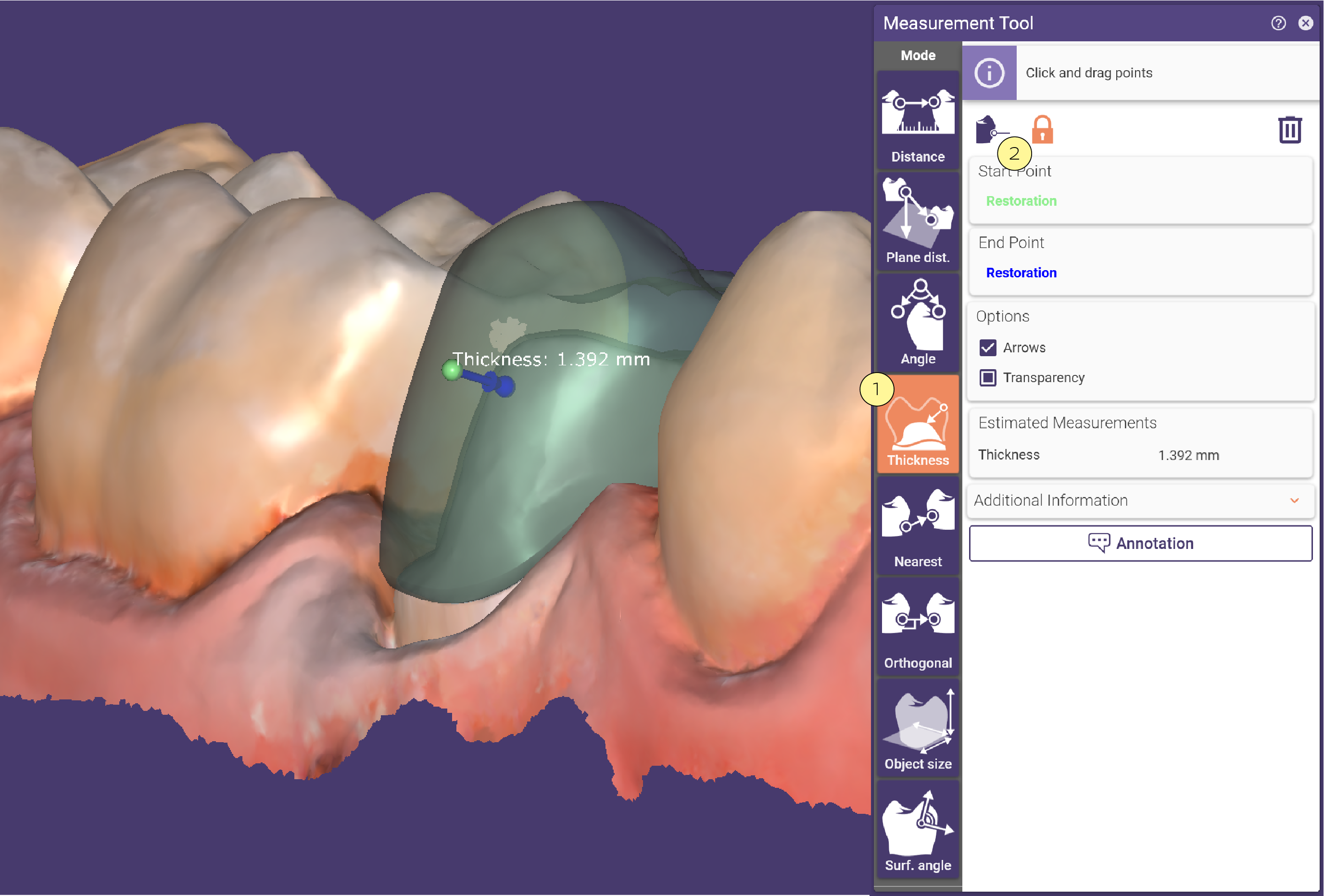
Task: Click the Annotation button
Action: (1141, 544)
